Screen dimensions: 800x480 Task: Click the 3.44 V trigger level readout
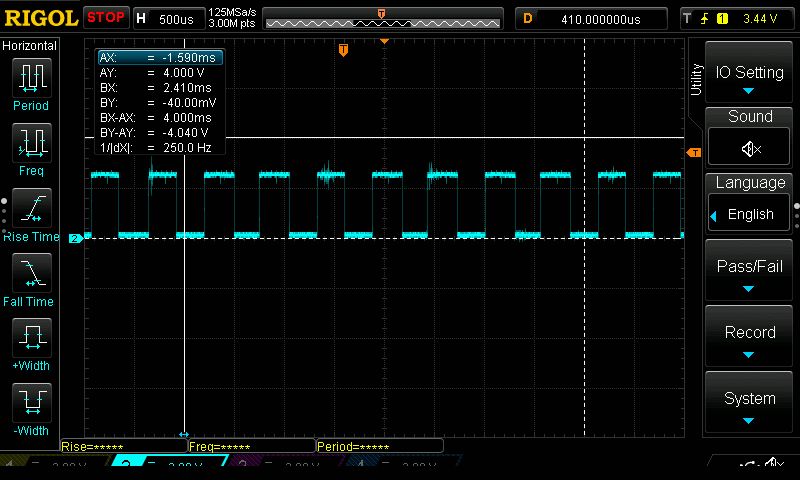point(760,19)
